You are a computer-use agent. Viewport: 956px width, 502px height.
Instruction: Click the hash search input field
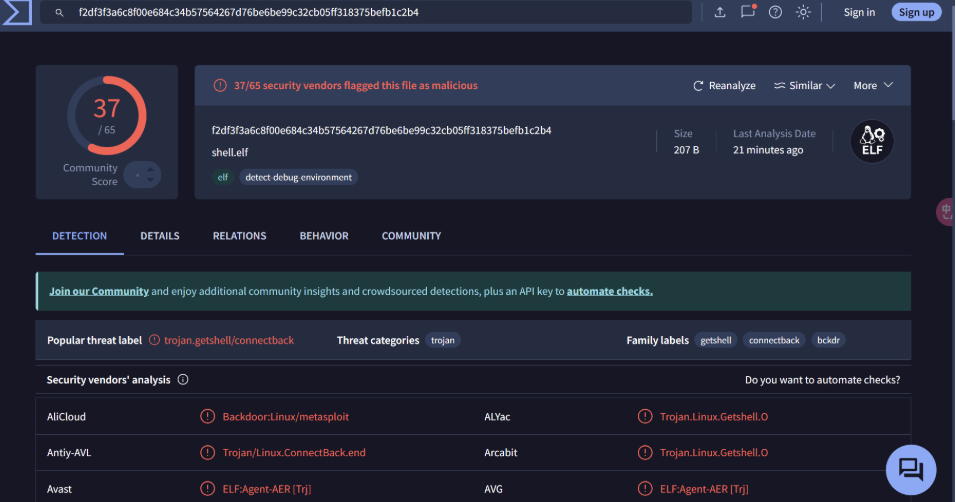(x=366, y=12)
